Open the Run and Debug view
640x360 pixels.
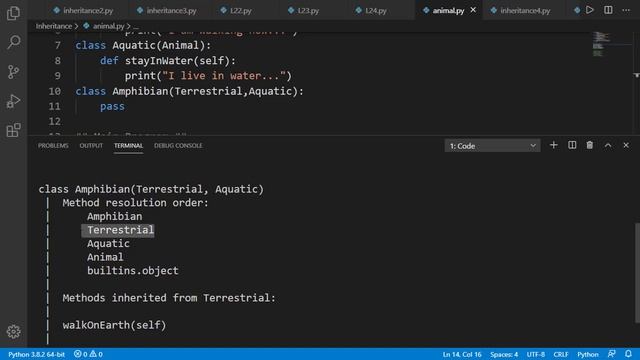tap(13, 101)
